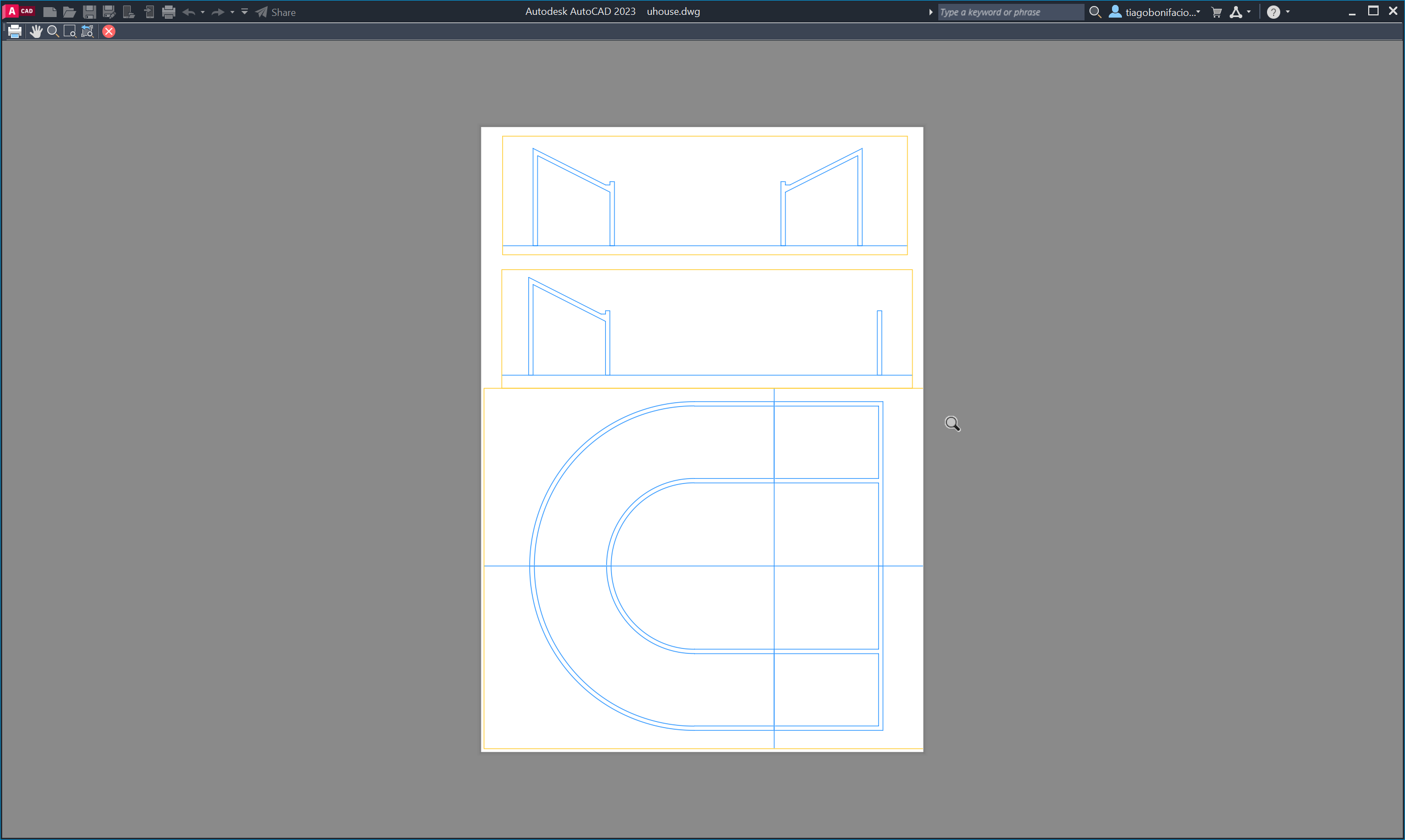Click the Save As disk icon
The height and width of the screenshot is (840, 1405).
pyautogui.click(x=109, y=12)
